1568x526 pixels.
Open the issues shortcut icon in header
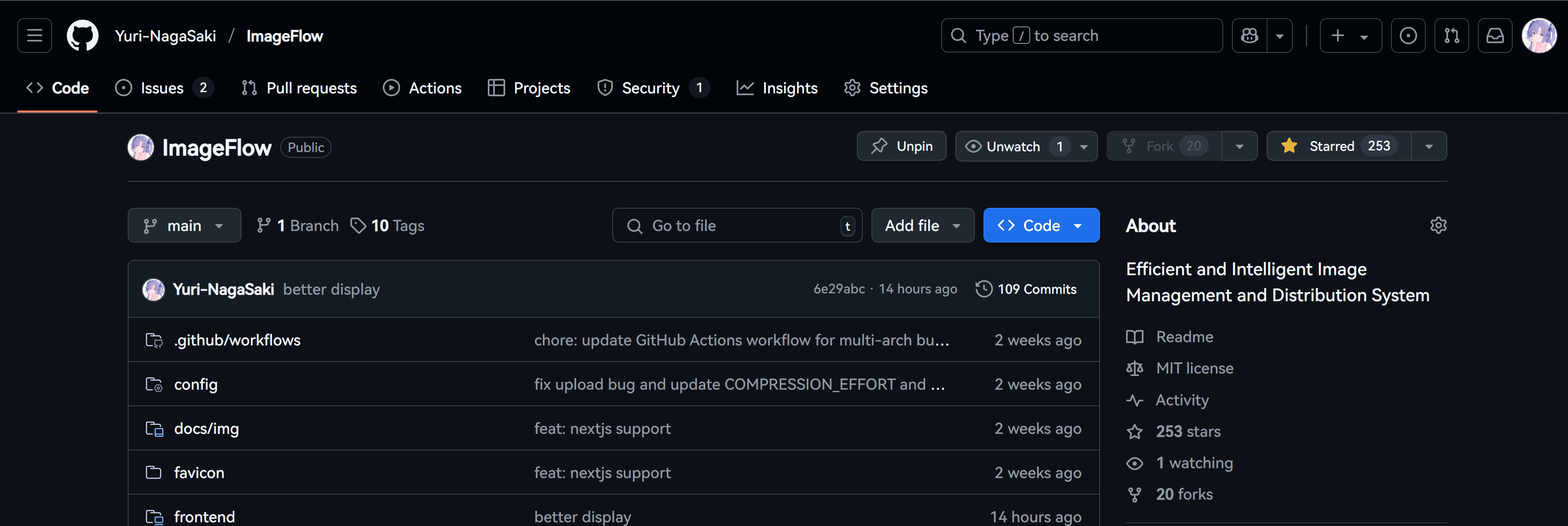pos(1407,36)
